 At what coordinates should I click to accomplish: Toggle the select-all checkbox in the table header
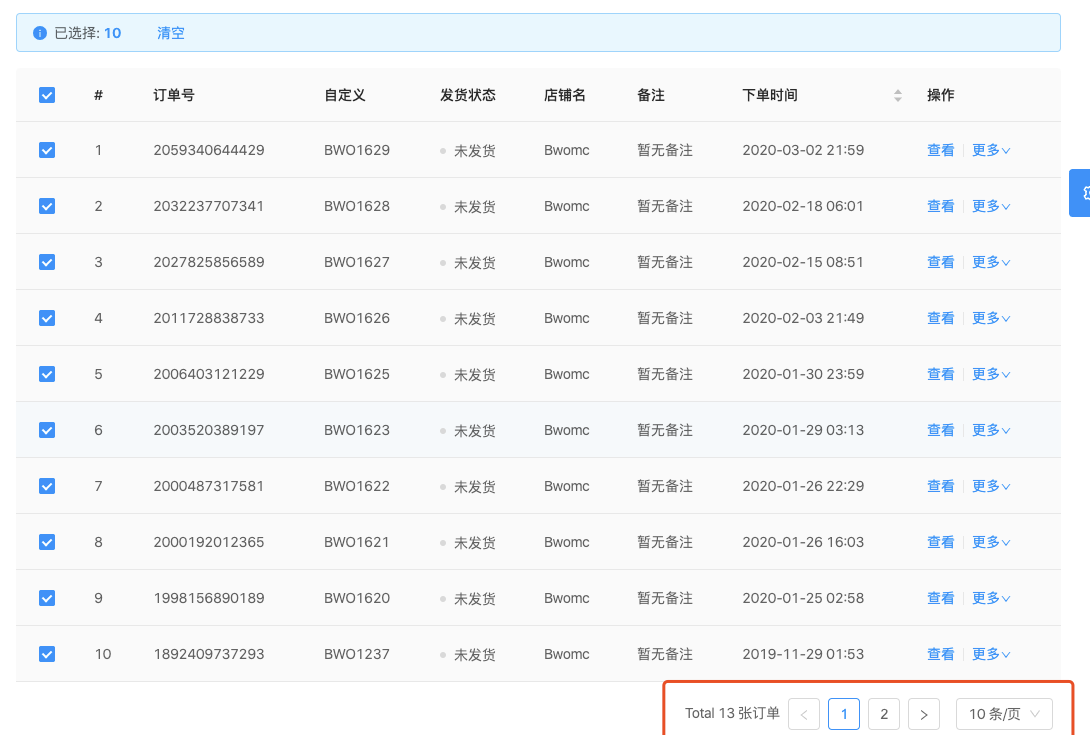(x=47, y=94)
